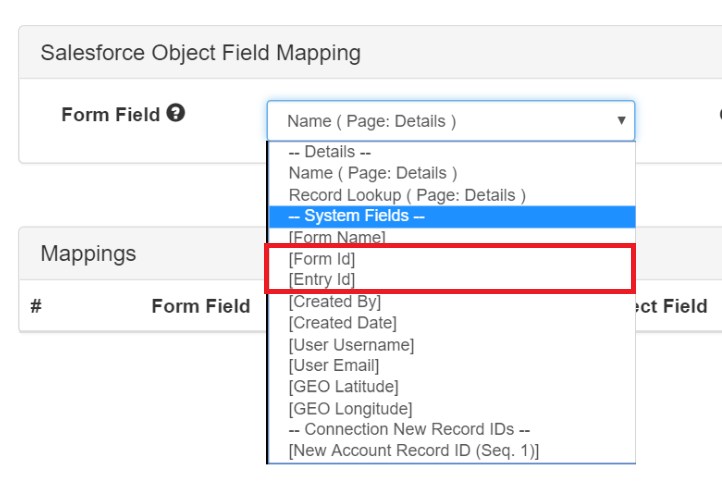Select the [Form Id] option

[x=451, y=259]
